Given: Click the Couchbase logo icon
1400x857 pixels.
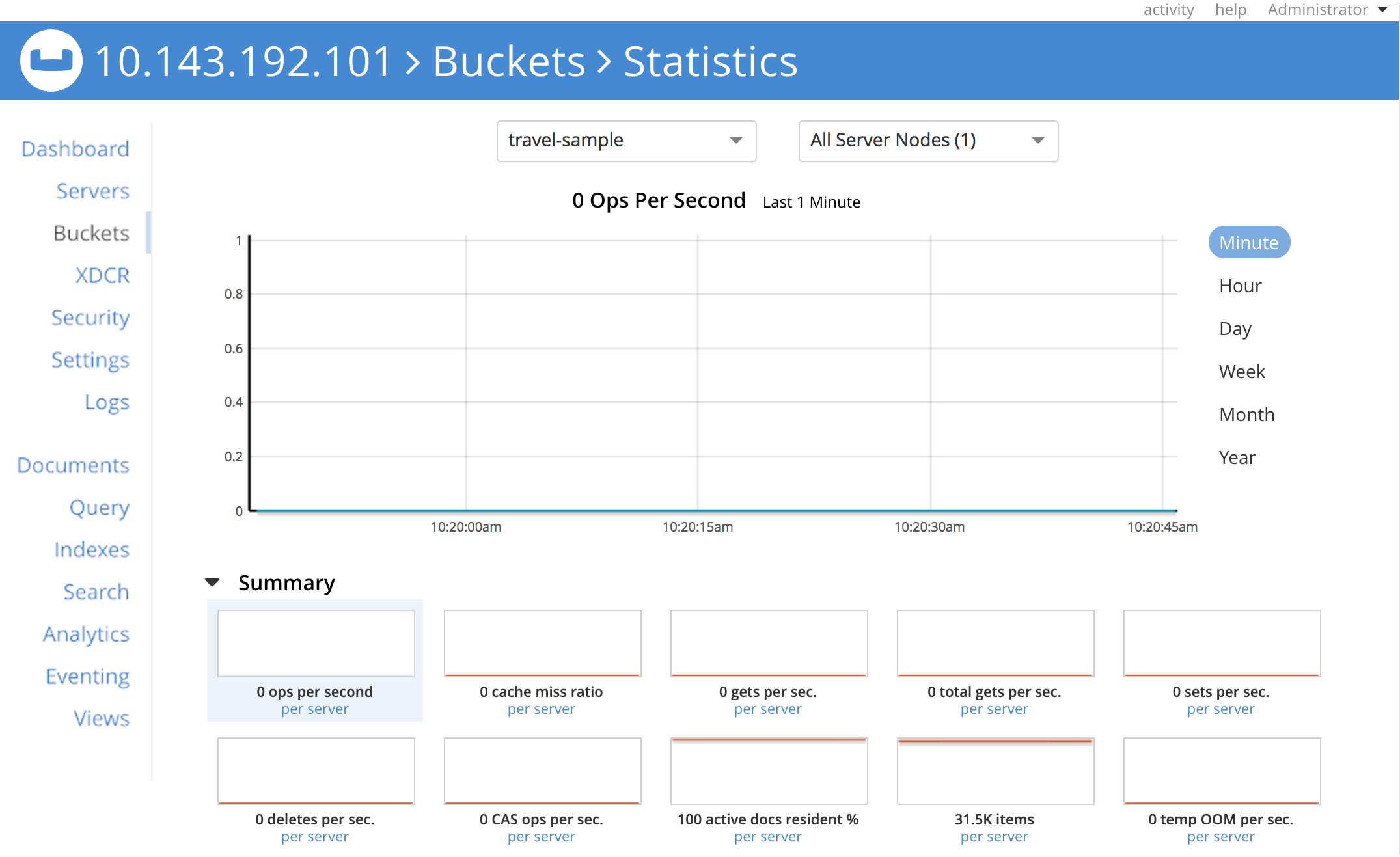Looking at the screenshot, I should (x=51, y=61).
